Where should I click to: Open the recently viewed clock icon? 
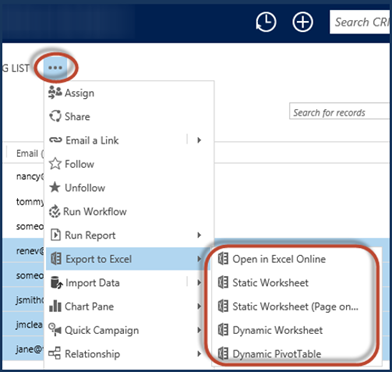(x=266, y=23)
